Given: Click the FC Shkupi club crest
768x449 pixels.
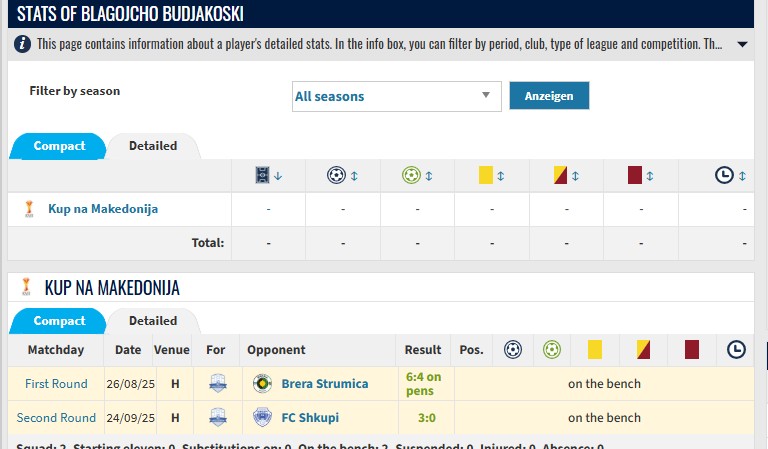Looking at the screenshot, I should pyautogui.click(x=262, y=418).
